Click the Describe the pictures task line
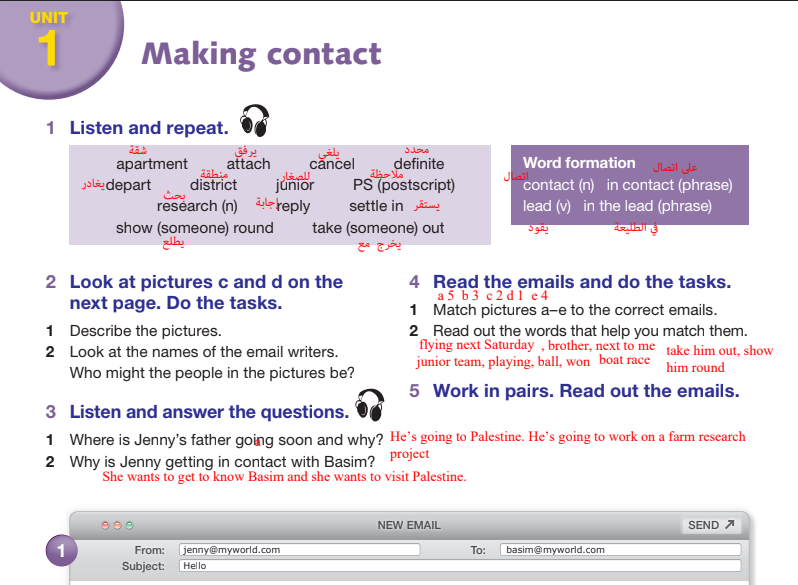 [x=146, y=331]
